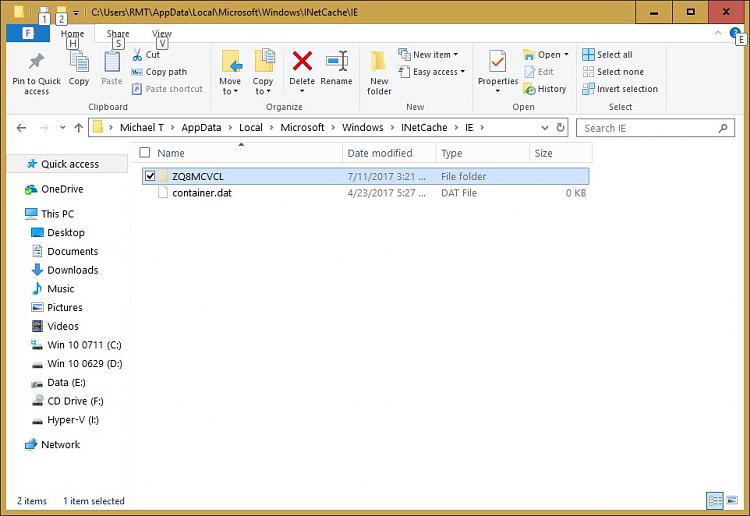Screen dimensions: 750x516
Task: Switch to large icons view in status bar
Action: (x=732, y=501)
